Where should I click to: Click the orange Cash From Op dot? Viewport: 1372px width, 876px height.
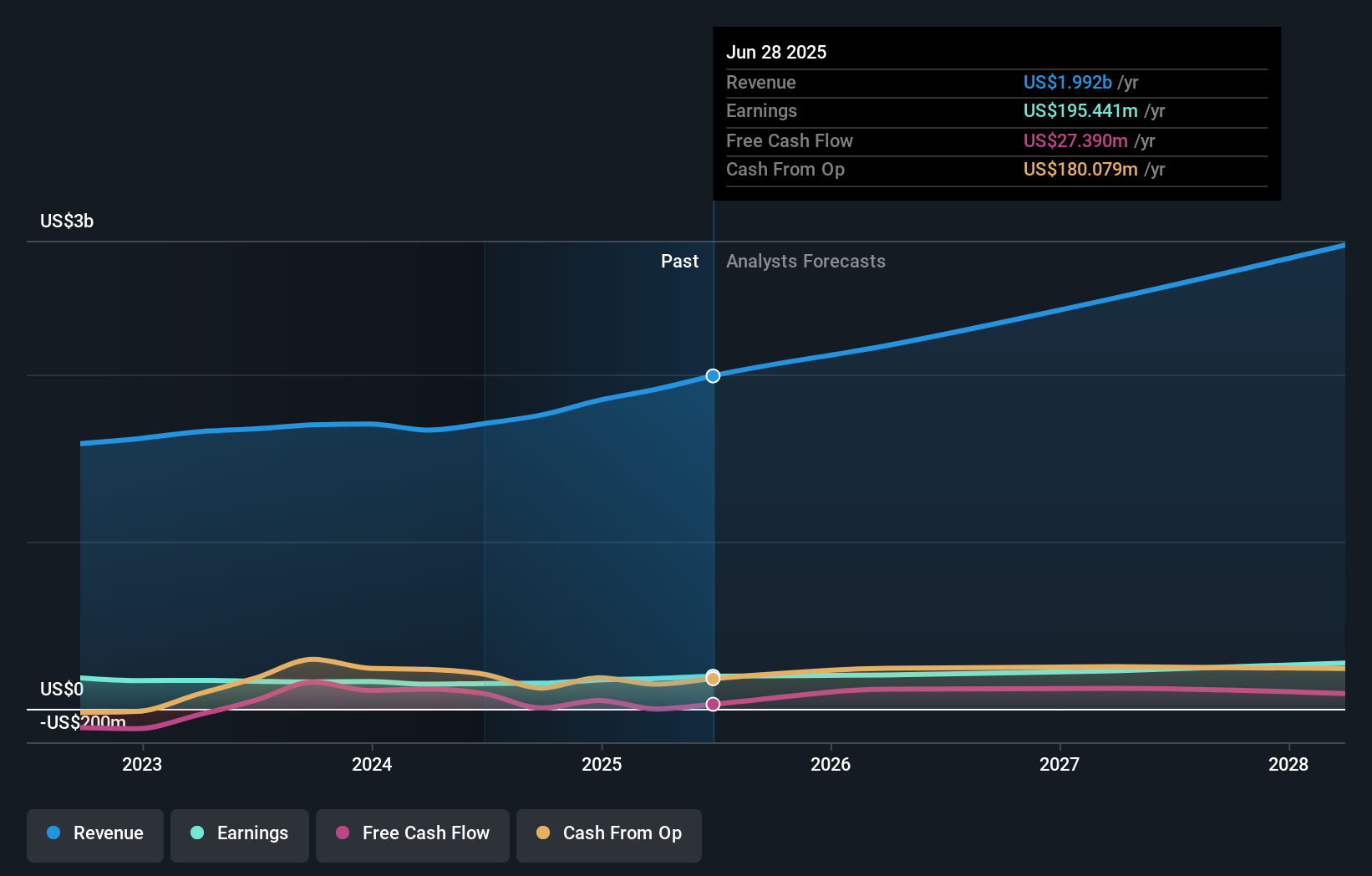[543, 833]
